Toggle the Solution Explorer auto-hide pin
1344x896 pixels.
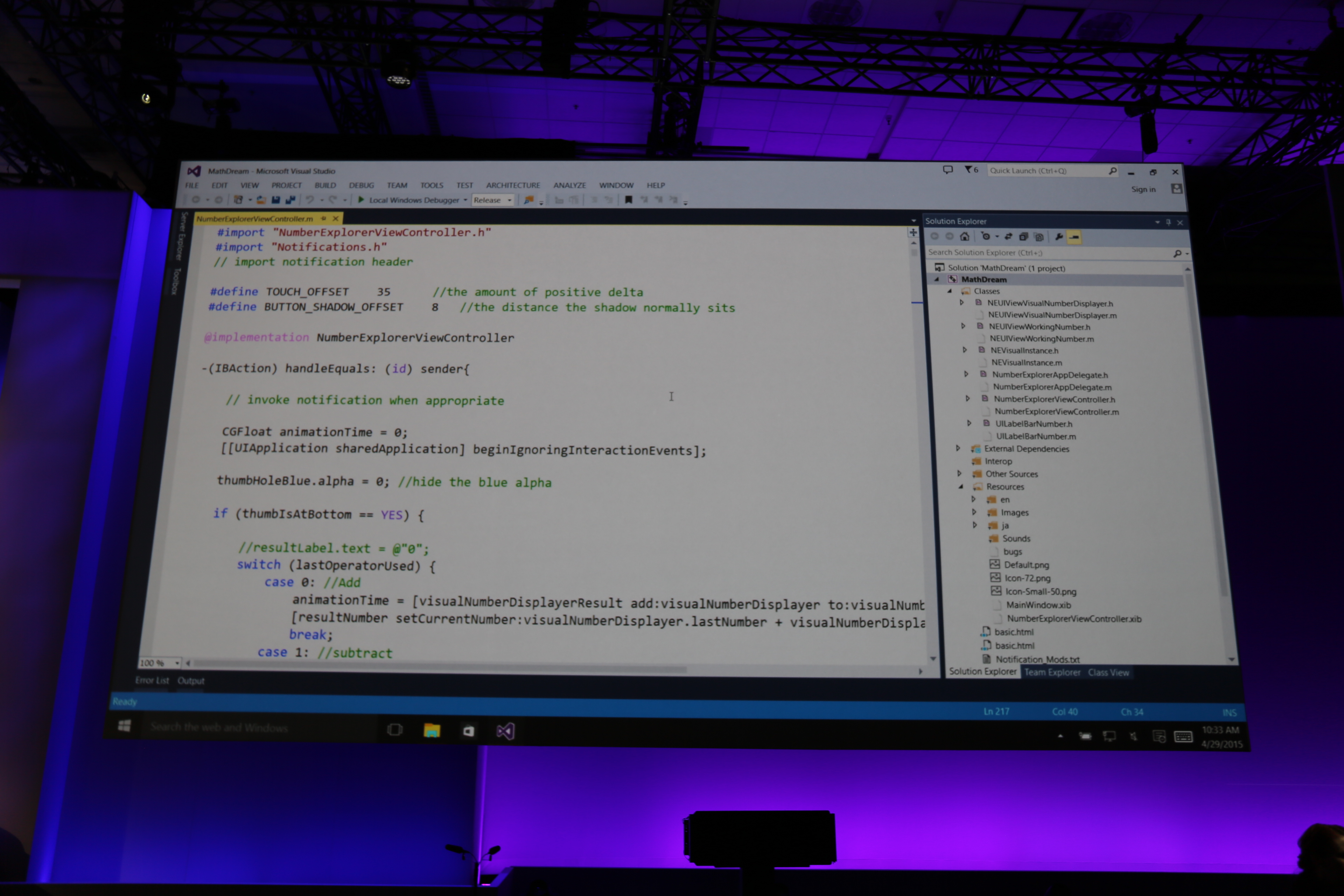(x=1168, y=222)
